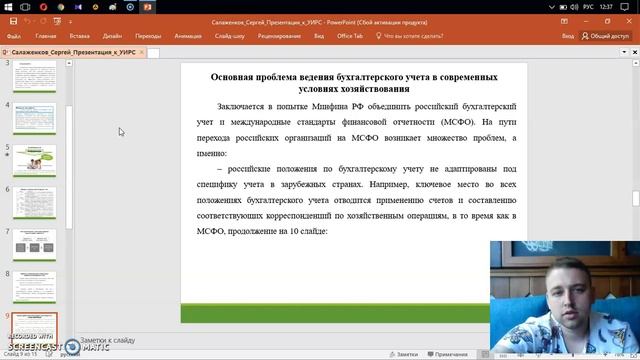Click the 'Заметки к слайду' notes field

[108, 340]
